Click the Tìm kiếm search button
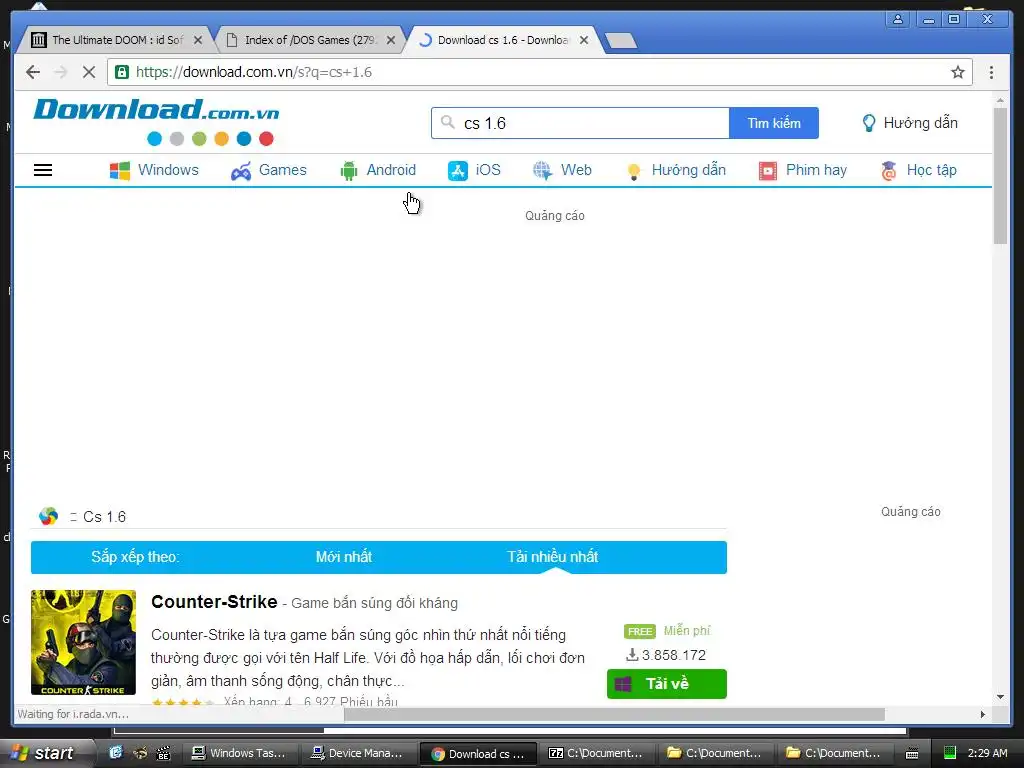1024x768 pixels. click(774, 123)
